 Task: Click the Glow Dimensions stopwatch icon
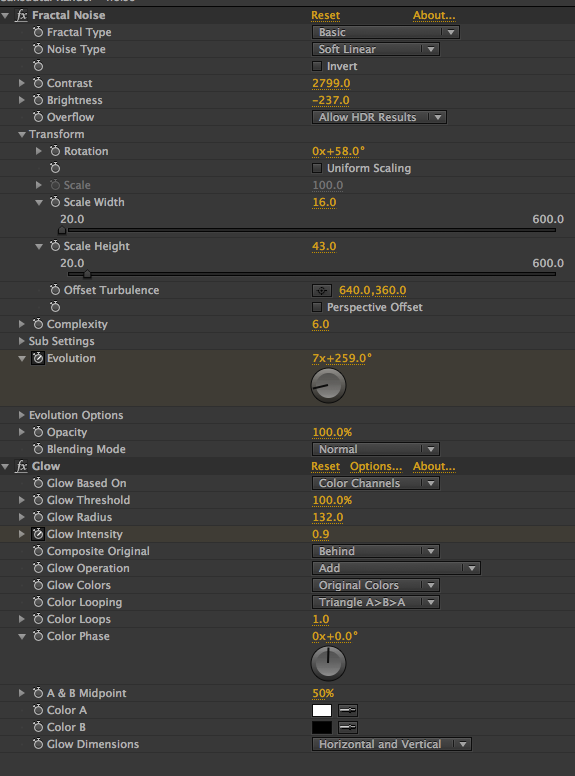[38, 744]
